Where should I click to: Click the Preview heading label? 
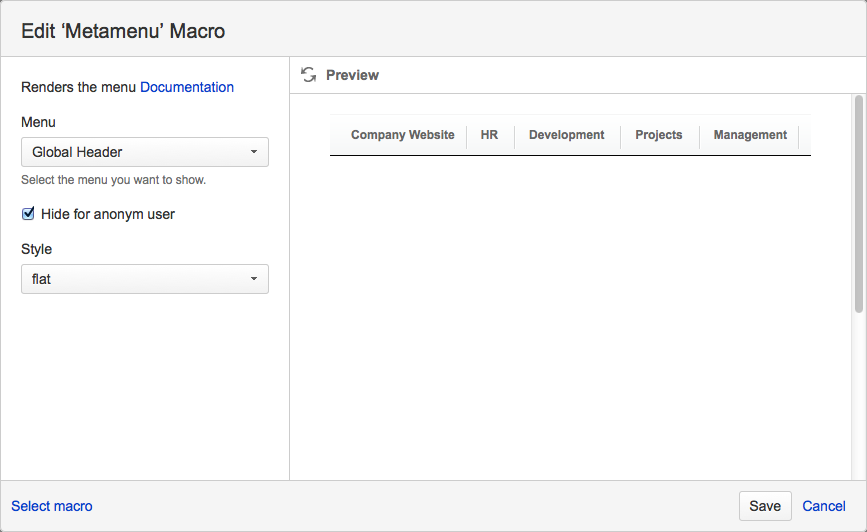(x=352, y=75)
